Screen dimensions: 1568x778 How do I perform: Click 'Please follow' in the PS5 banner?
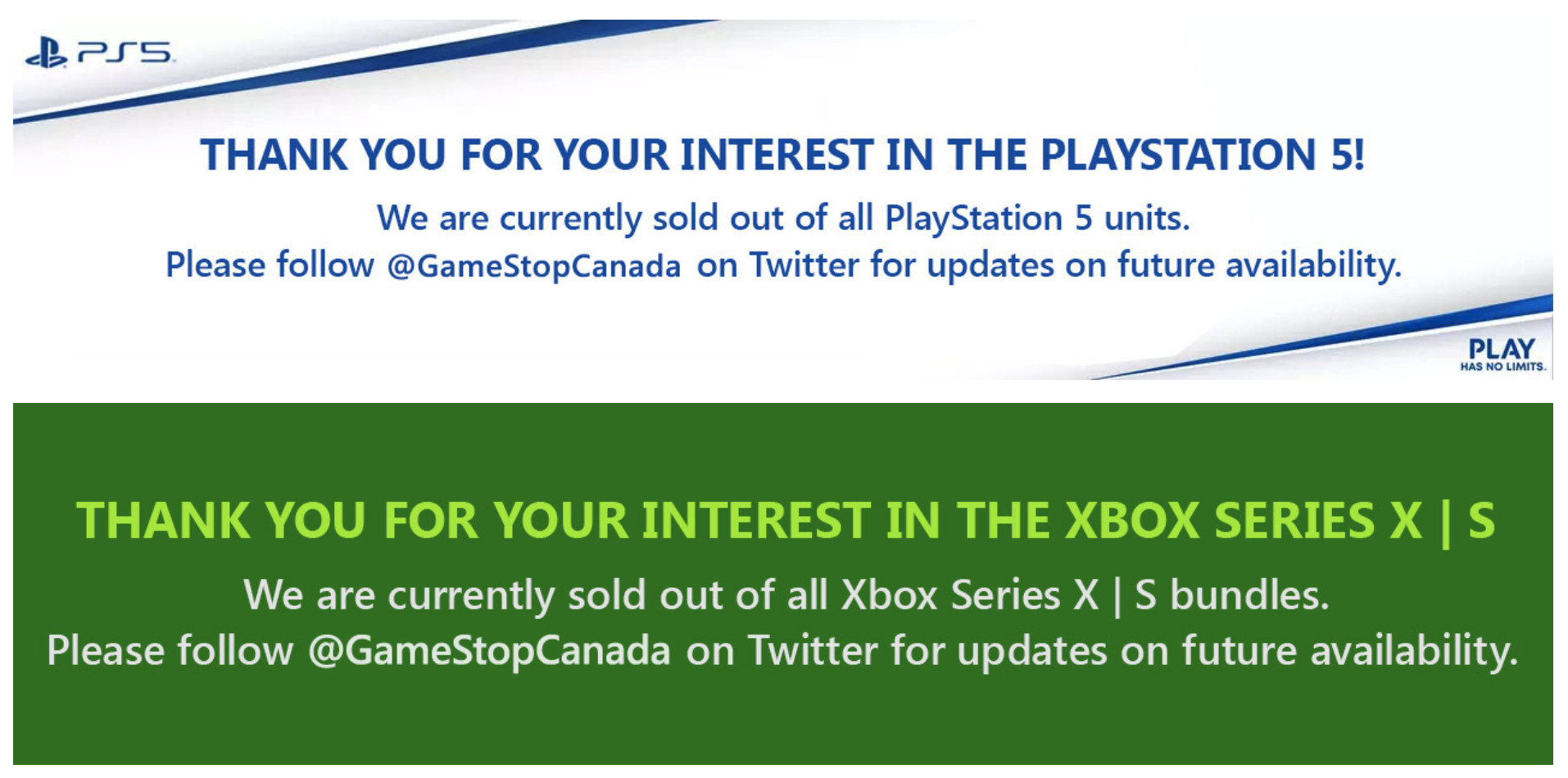click(x=270, y=265)
